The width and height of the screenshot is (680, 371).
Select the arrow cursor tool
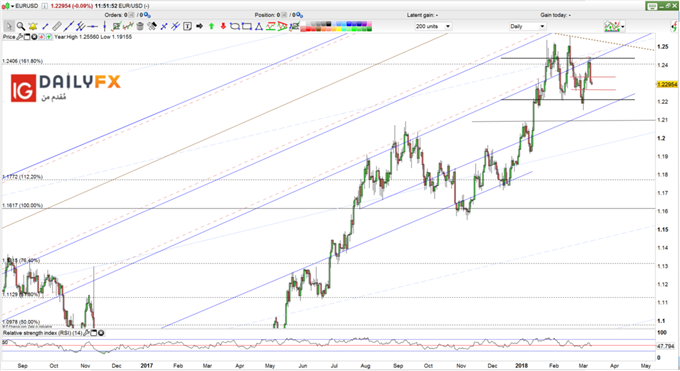tap(9, 26)
